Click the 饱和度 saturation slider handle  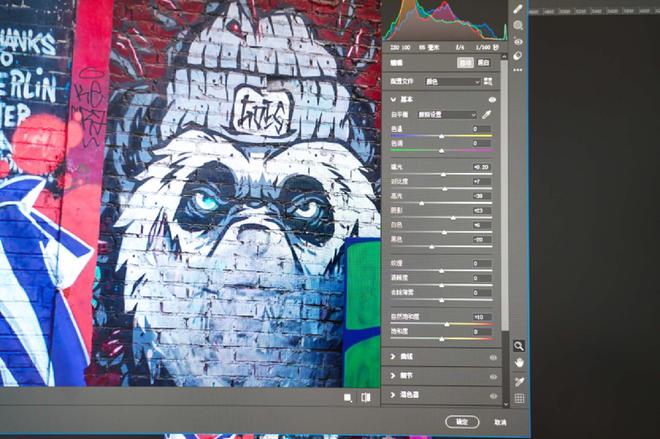441,339
